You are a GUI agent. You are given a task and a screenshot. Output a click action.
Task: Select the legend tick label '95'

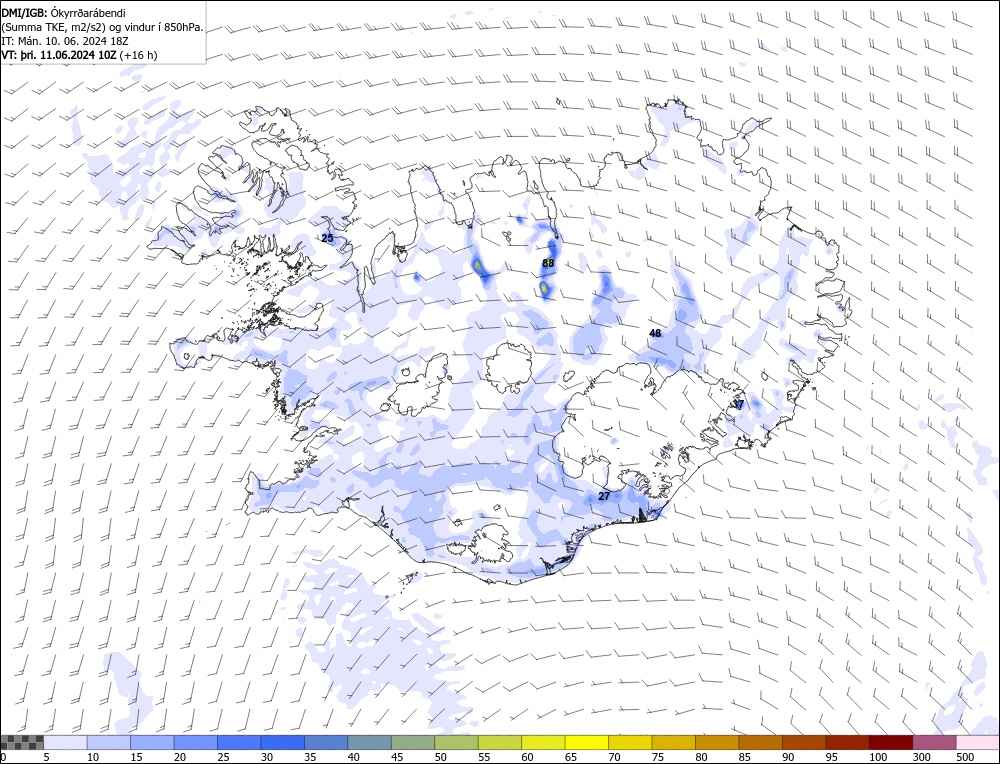click(x=832, y=757)
